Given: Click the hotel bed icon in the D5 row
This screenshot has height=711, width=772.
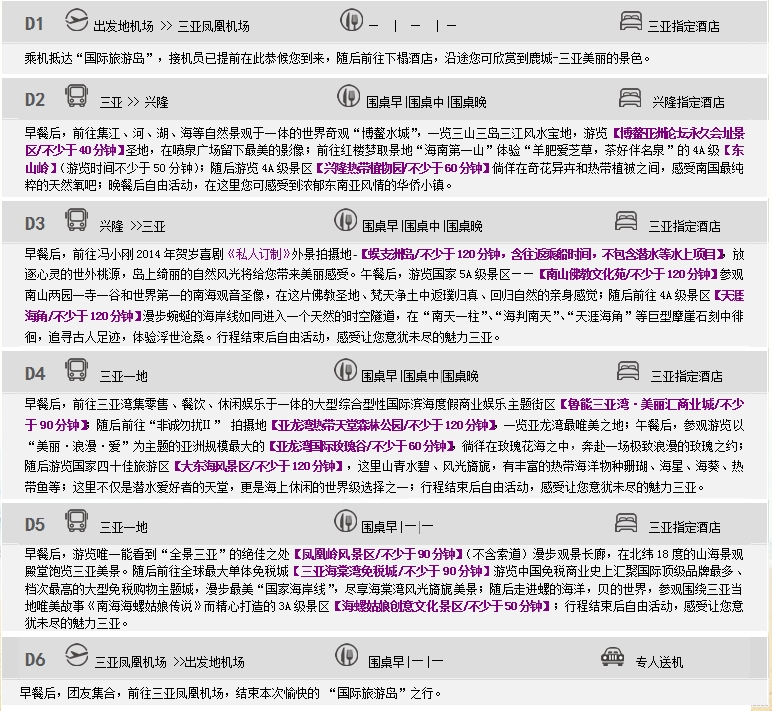Looking at the screenshot, I should (x=630, y=522).
